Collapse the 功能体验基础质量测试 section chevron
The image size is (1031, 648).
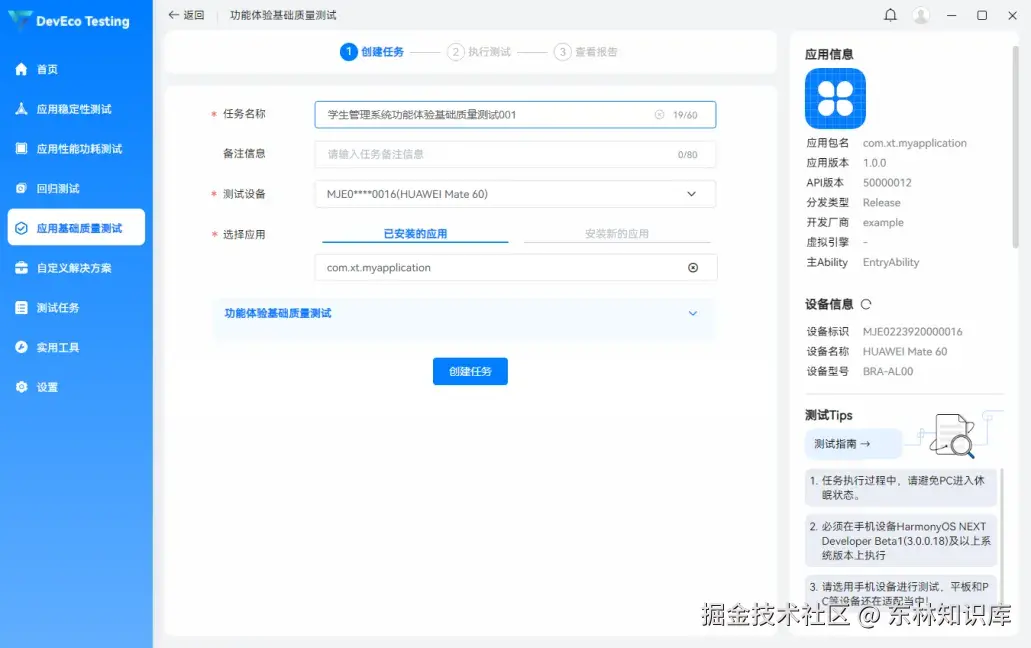click(692, 313)
